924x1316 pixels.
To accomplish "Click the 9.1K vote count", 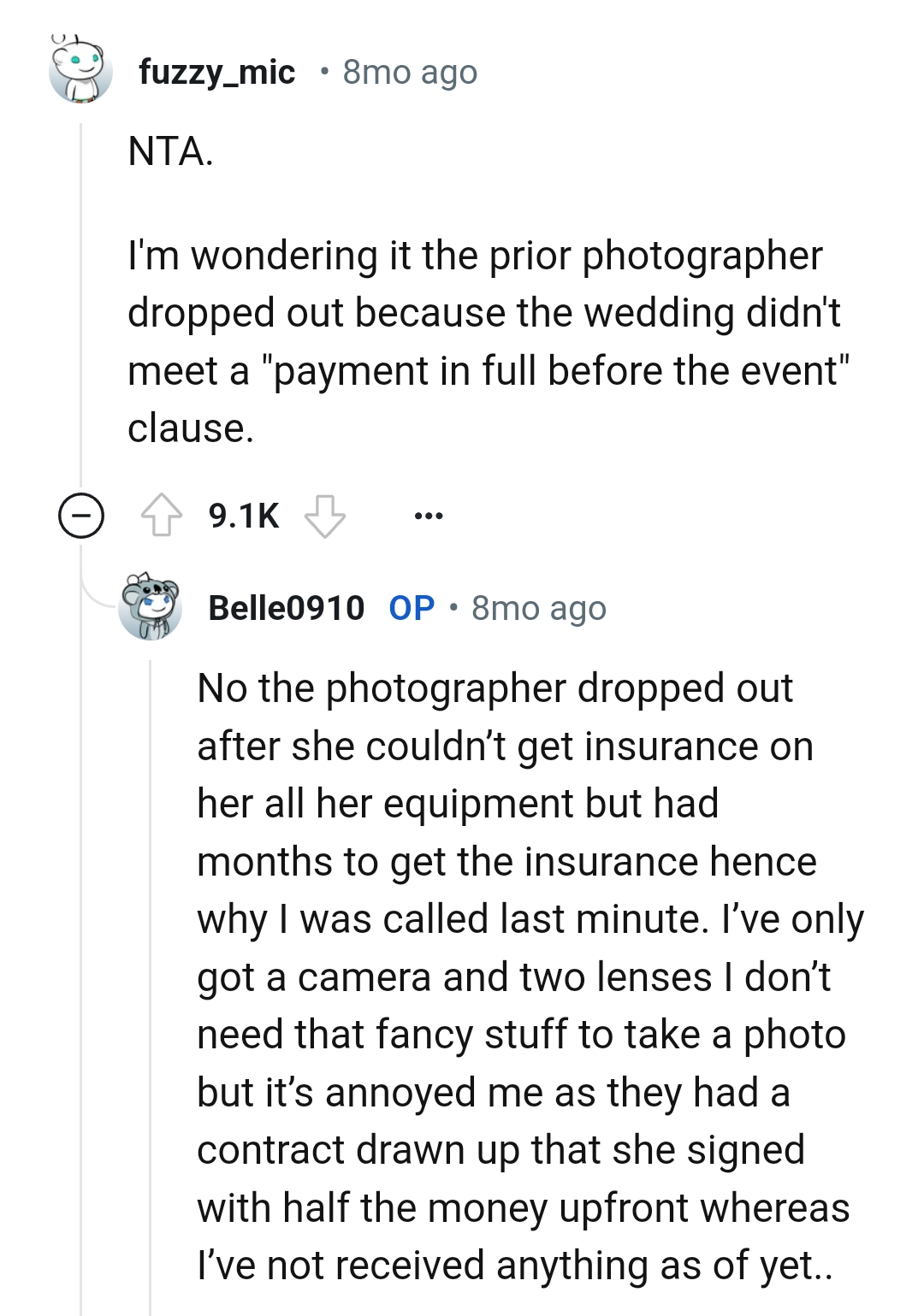I will pos(243,515).
